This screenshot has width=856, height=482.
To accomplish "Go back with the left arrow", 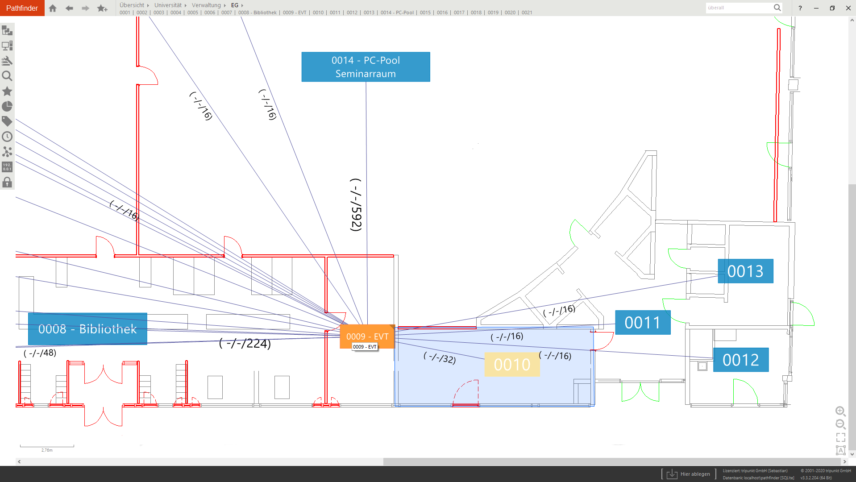I will tap(69, 8).
